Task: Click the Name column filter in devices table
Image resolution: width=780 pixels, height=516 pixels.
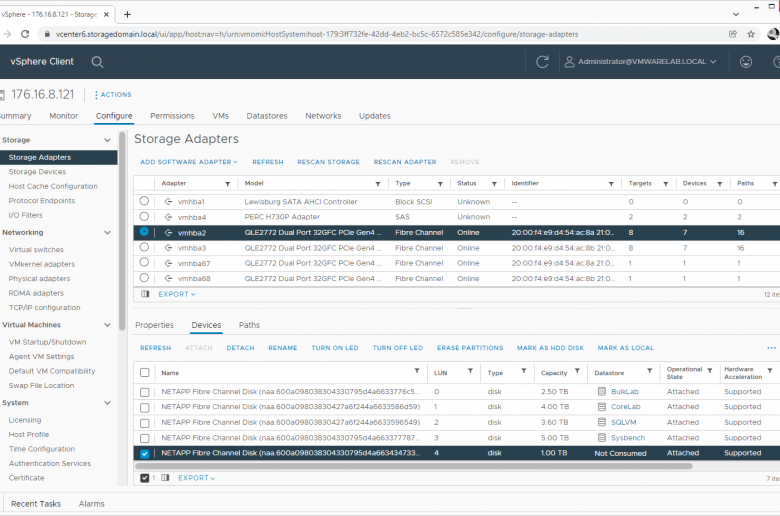Action: [417, 371]
